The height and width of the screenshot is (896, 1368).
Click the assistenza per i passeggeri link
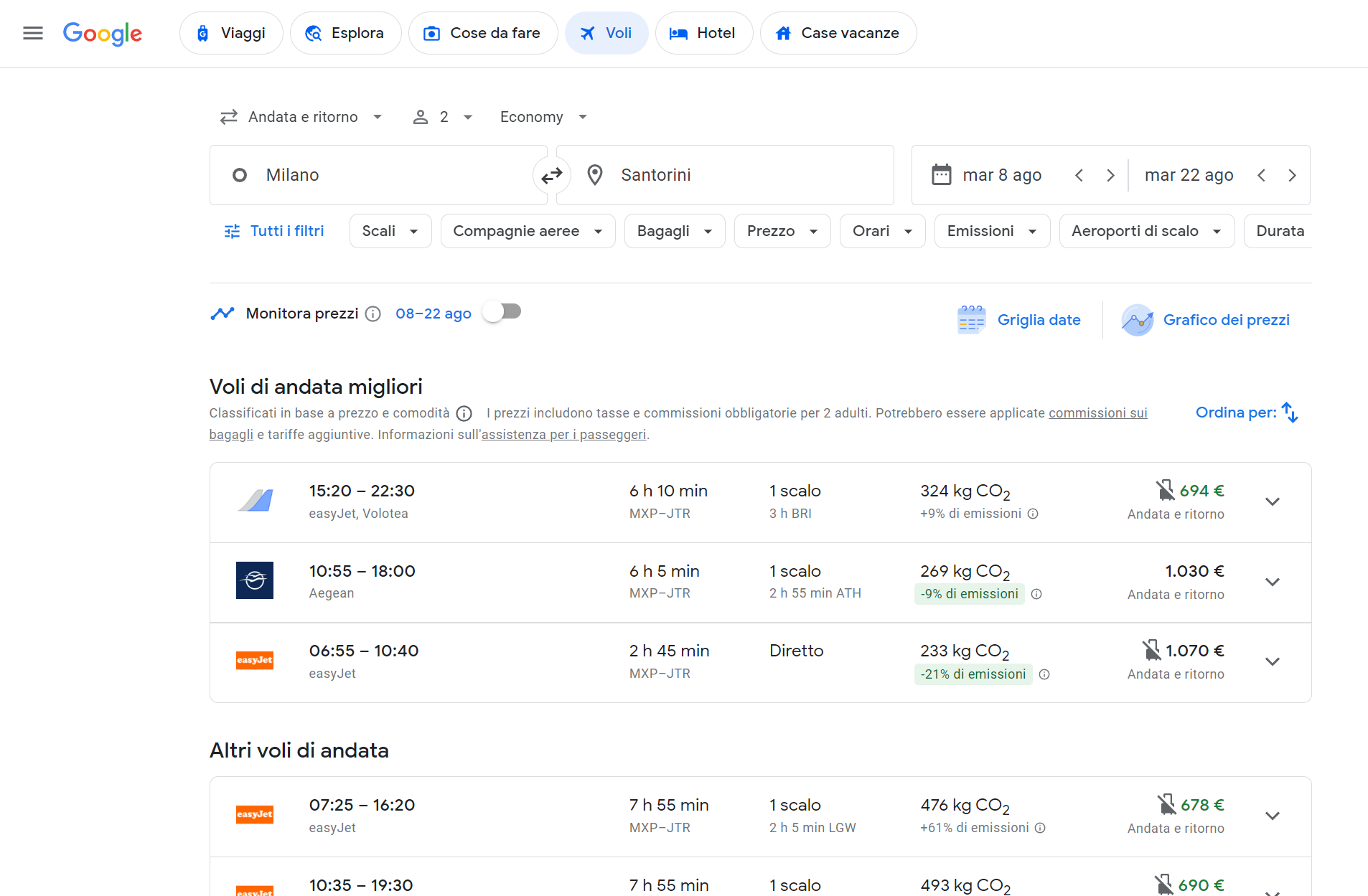pos(563,434)
